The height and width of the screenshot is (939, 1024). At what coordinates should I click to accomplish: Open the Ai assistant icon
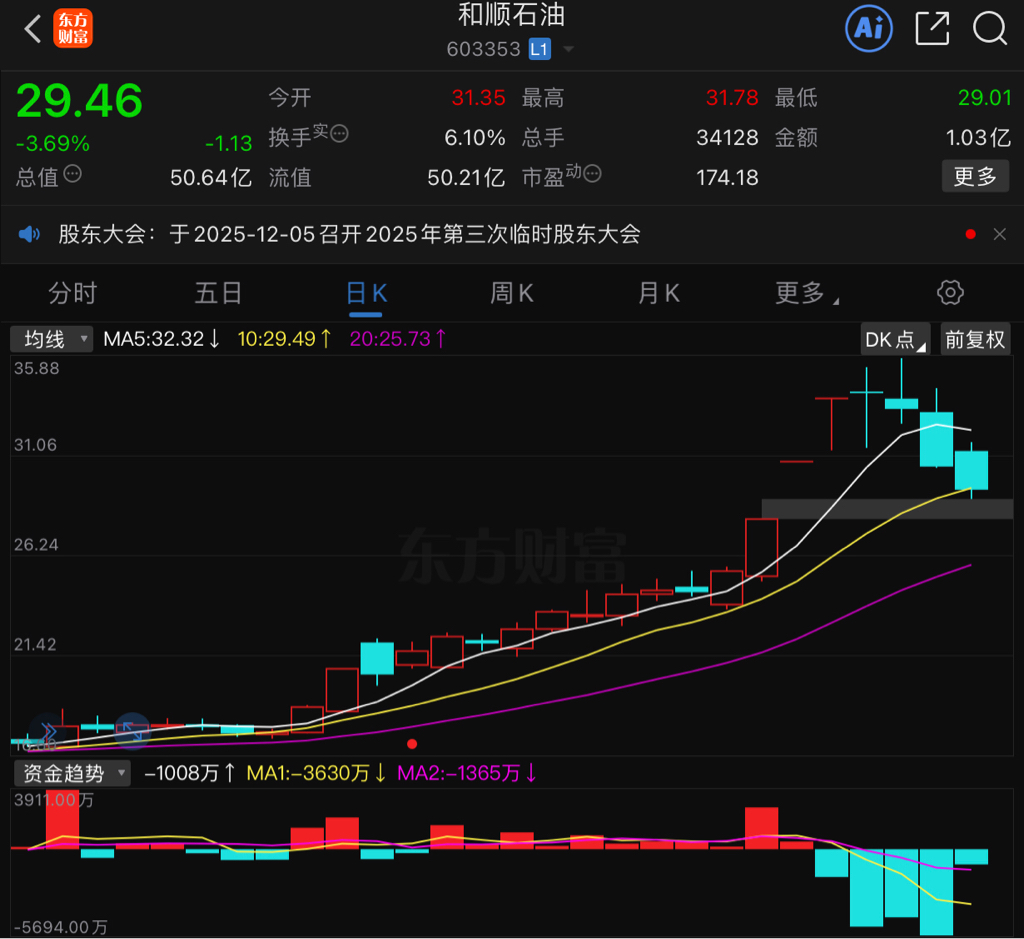click(869, 28)
